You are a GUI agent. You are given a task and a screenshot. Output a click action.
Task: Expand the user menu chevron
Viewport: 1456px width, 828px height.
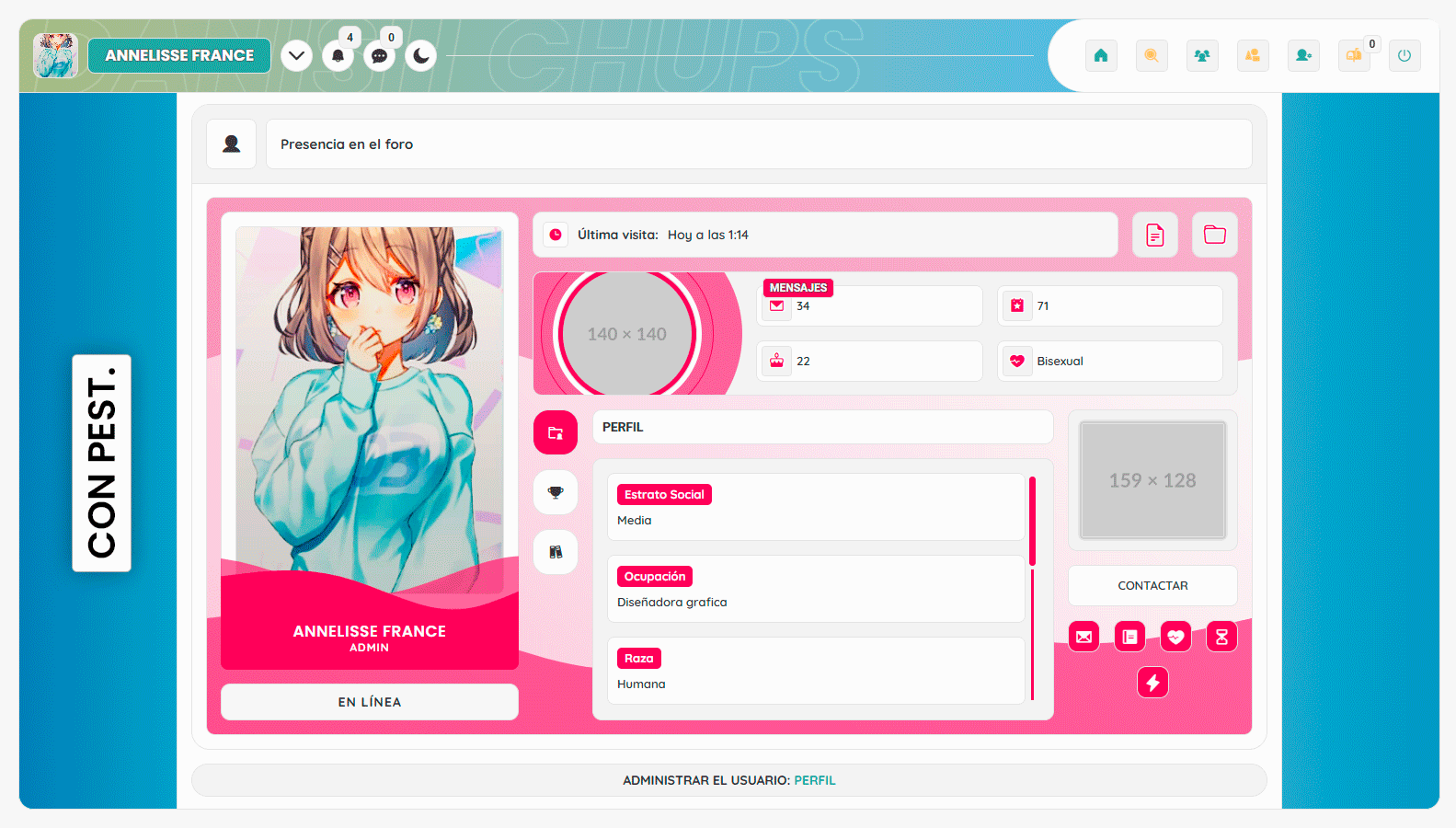(296, 56)
